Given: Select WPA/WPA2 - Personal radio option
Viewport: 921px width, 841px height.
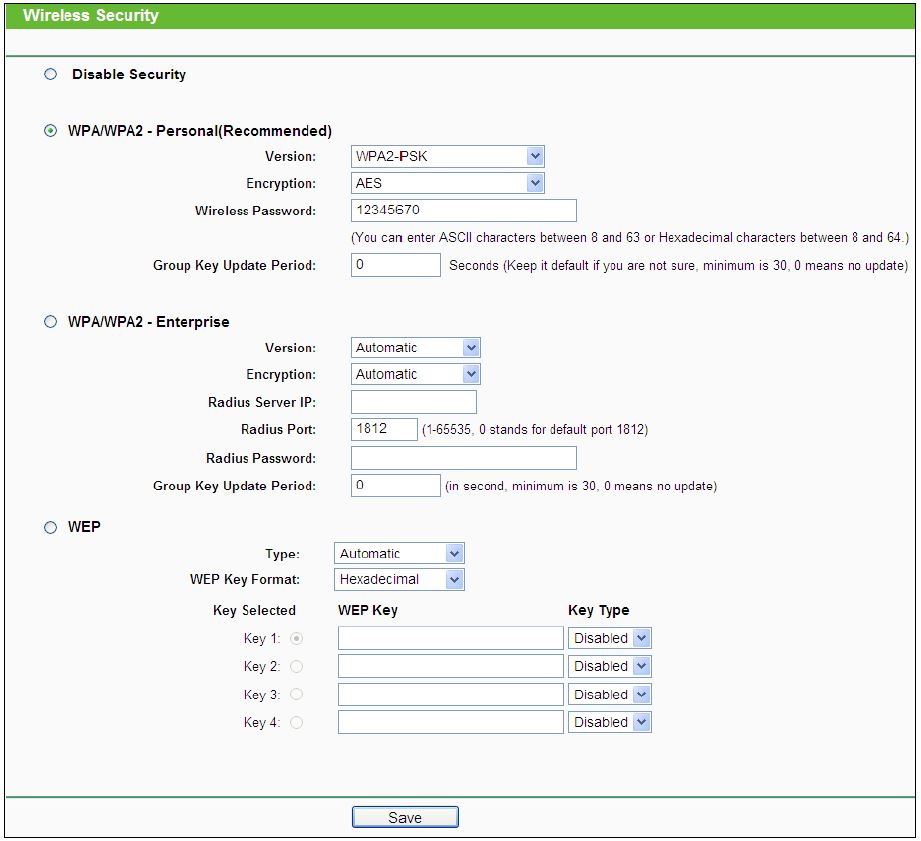Looking at the screenshot, I should tap(51, 130).
